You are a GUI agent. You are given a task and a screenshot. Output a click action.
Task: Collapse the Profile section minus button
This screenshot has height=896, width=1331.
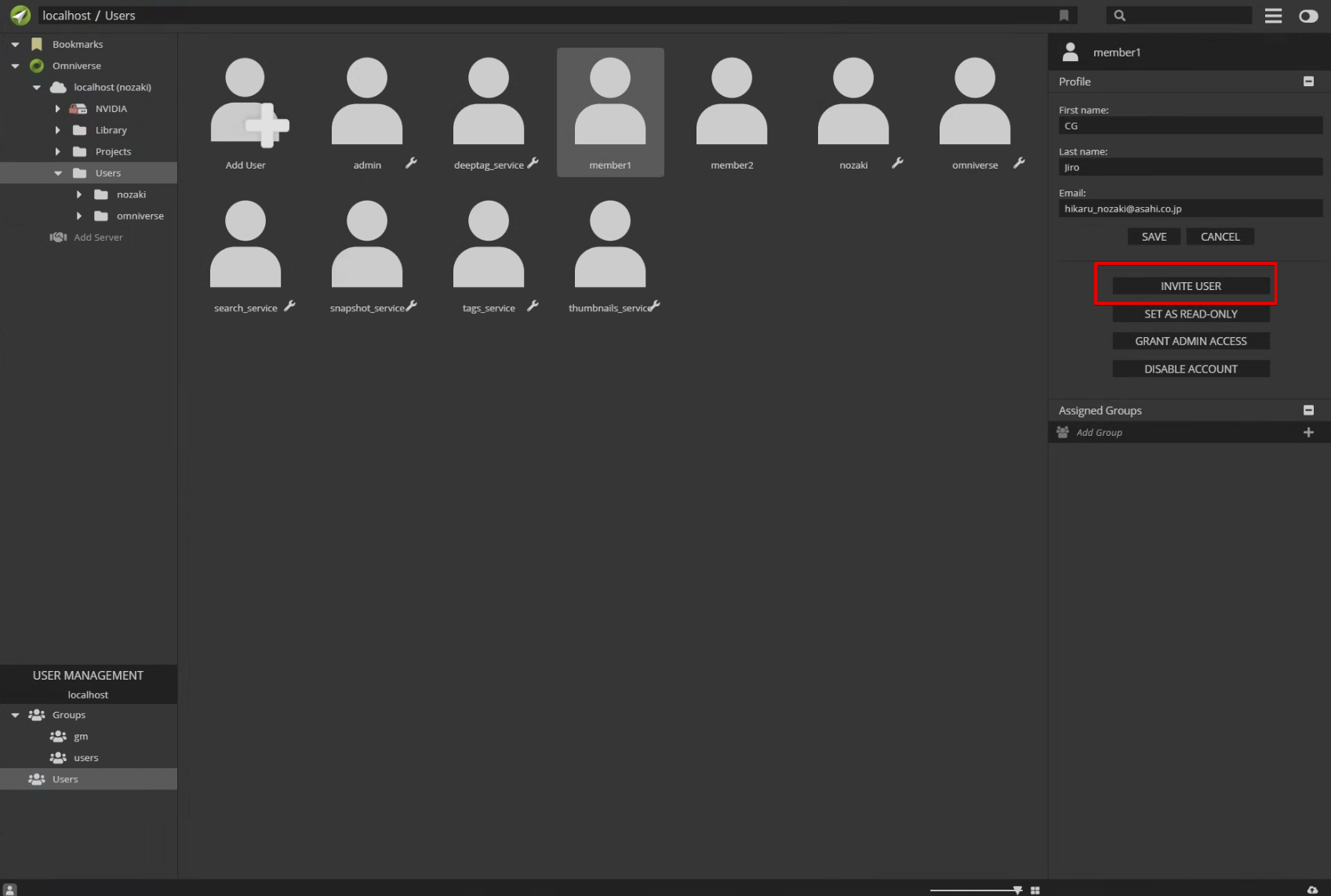click(1307, 82)
